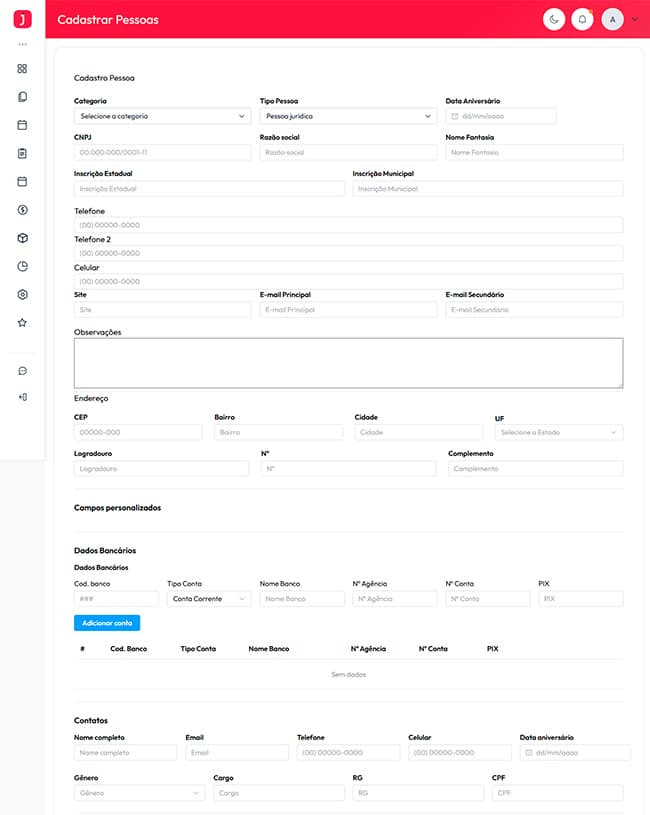Toggle dark mode with the moon icon
The image size is (650, 815).
point(554,20)
